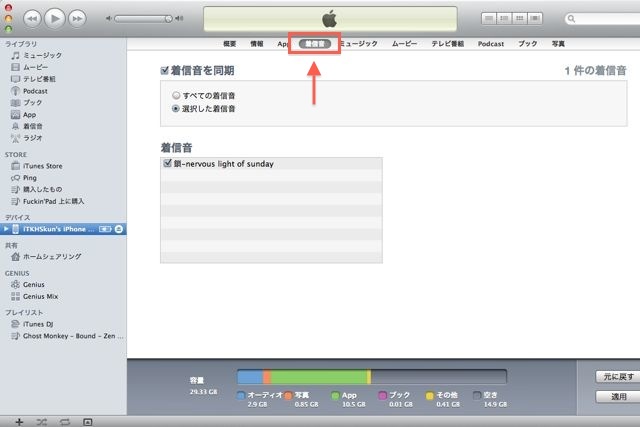This screenshot has height=427, width=640.
Task: Select 選択した着信音 radio button
Action: point(176,109)
